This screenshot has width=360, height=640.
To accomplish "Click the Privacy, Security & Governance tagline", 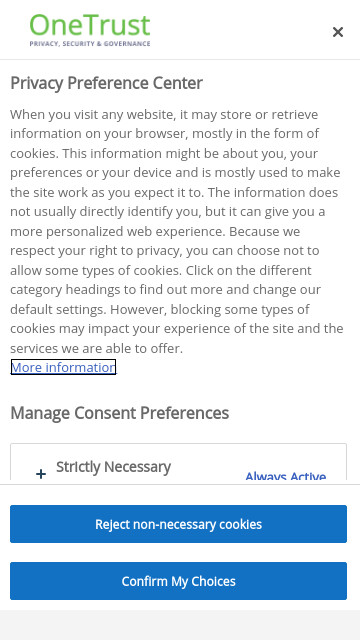I will pos(90,43).
